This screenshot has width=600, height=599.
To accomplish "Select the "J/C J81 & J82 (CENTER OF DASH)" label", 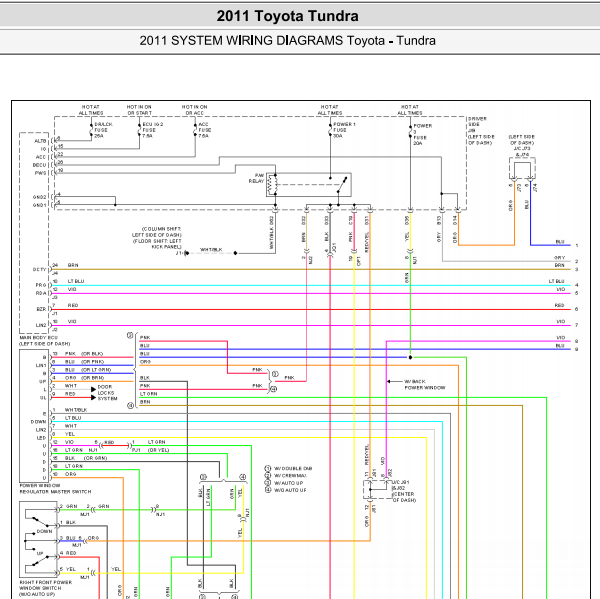I will [404, 491].
